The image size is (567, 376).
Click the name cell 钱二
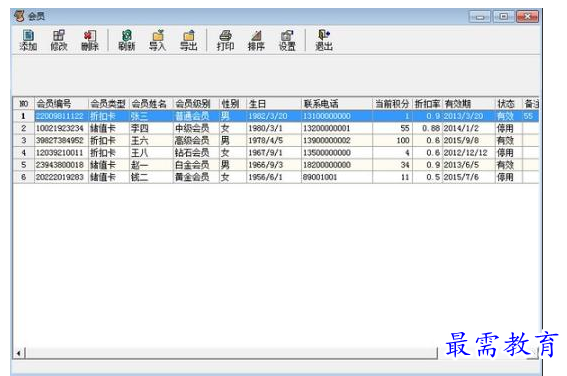(151, 177)
